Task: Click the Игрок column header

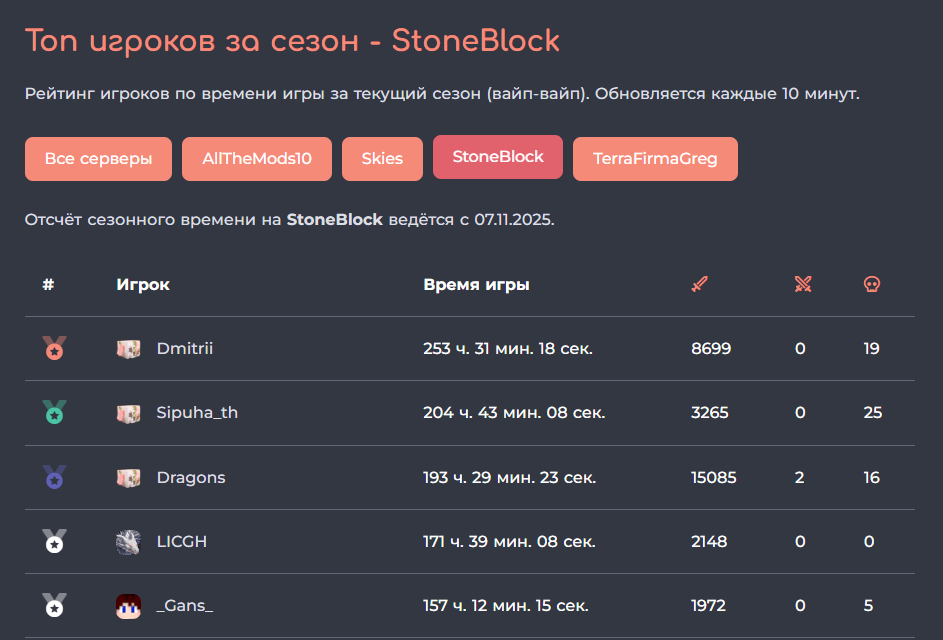Action: point(143,285)
